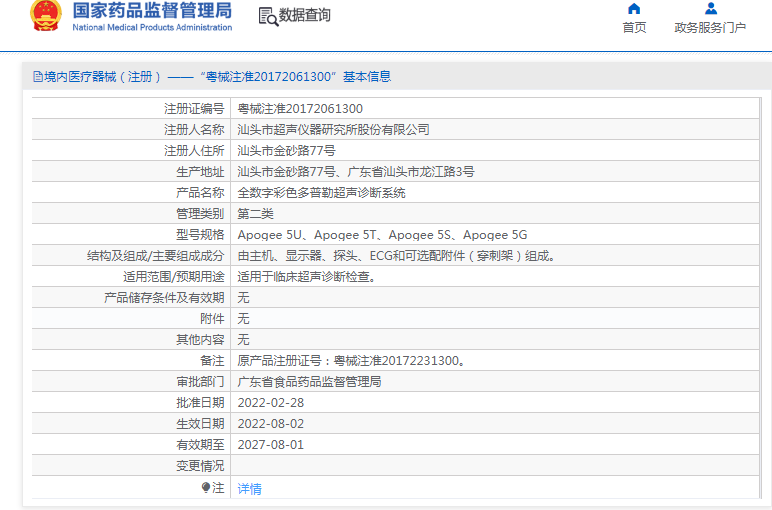Select the 首页 text link

634,28
